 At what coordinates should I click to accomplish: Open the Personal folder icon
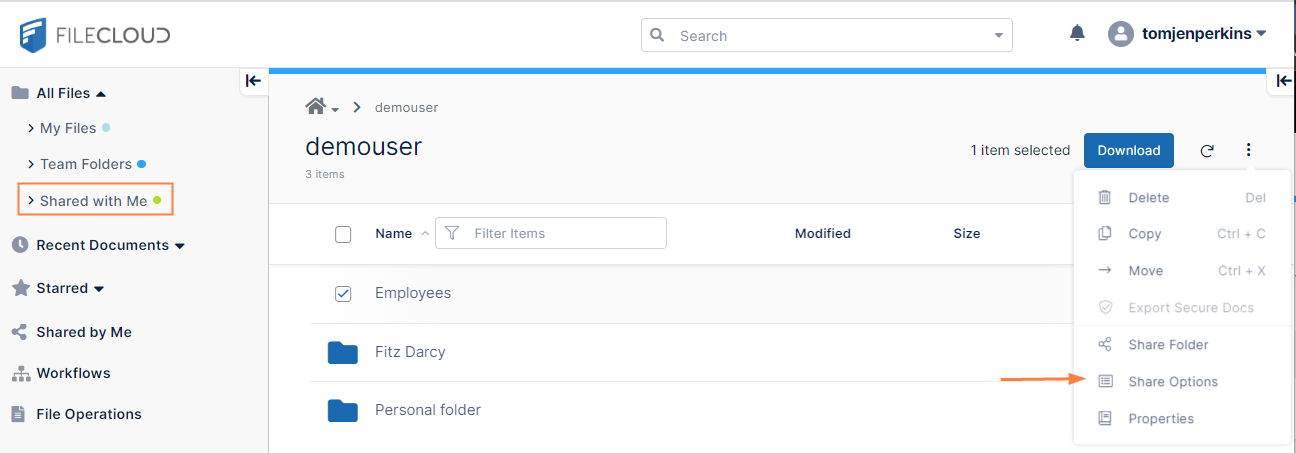coord(343,410)
